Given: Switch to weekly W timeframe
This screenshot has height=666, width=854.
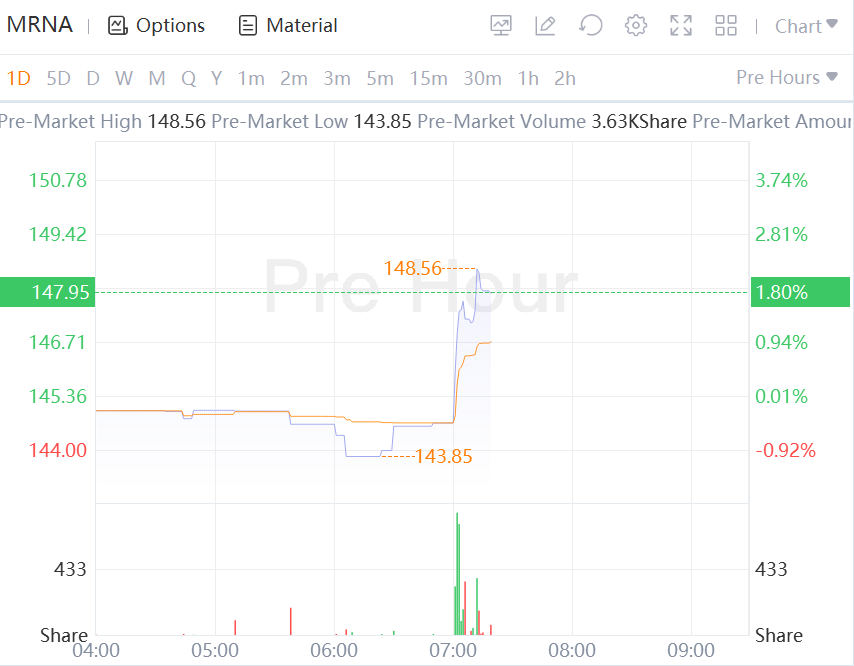Looking at the screenshot, I should [123, 78].
